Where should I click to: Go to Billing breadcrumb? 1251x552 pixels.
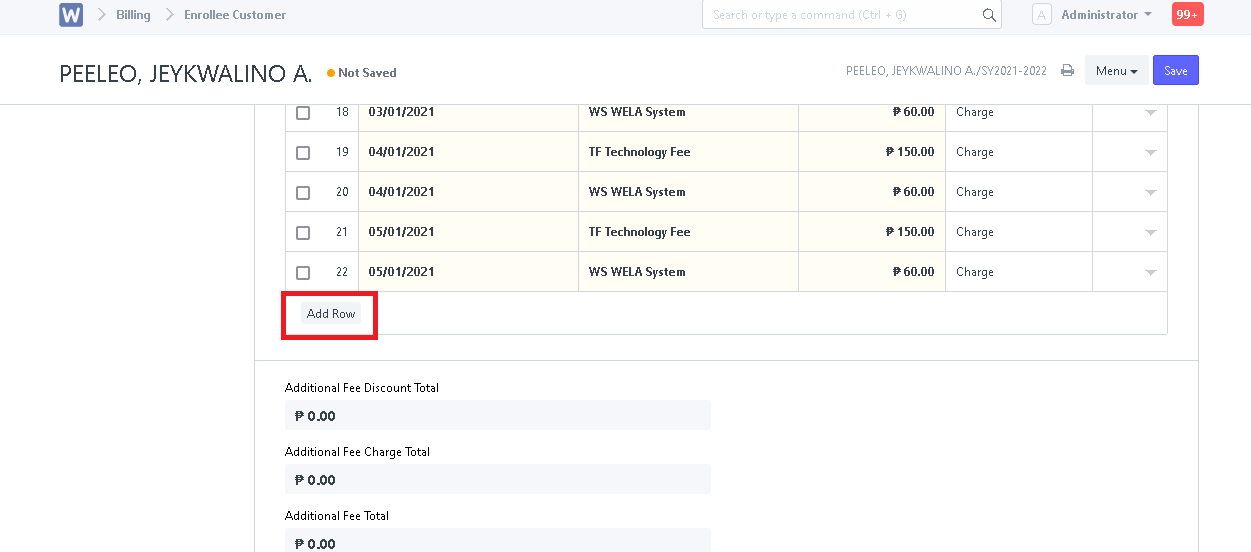pyautogui.click(x=133, y=15)
